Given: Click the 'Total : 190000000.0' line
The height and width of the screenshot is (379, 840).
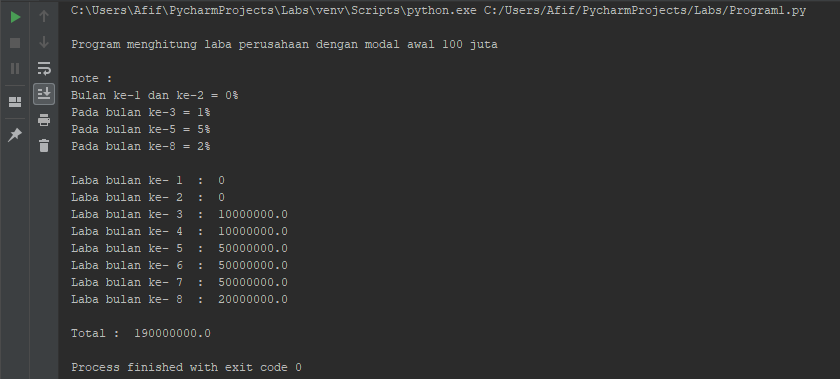Looking at the screenshot, I should pyautogui.click(x=141, y=333).
